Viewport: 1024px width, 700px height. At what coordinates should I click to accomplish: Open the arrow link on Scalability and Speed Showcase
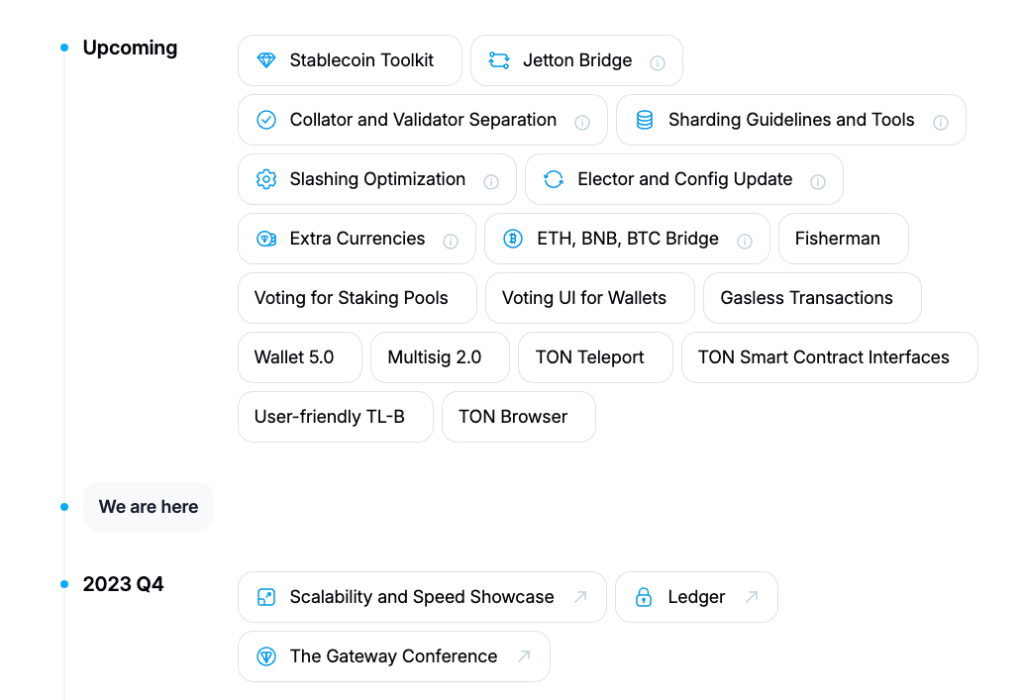[x=580, y=597]
